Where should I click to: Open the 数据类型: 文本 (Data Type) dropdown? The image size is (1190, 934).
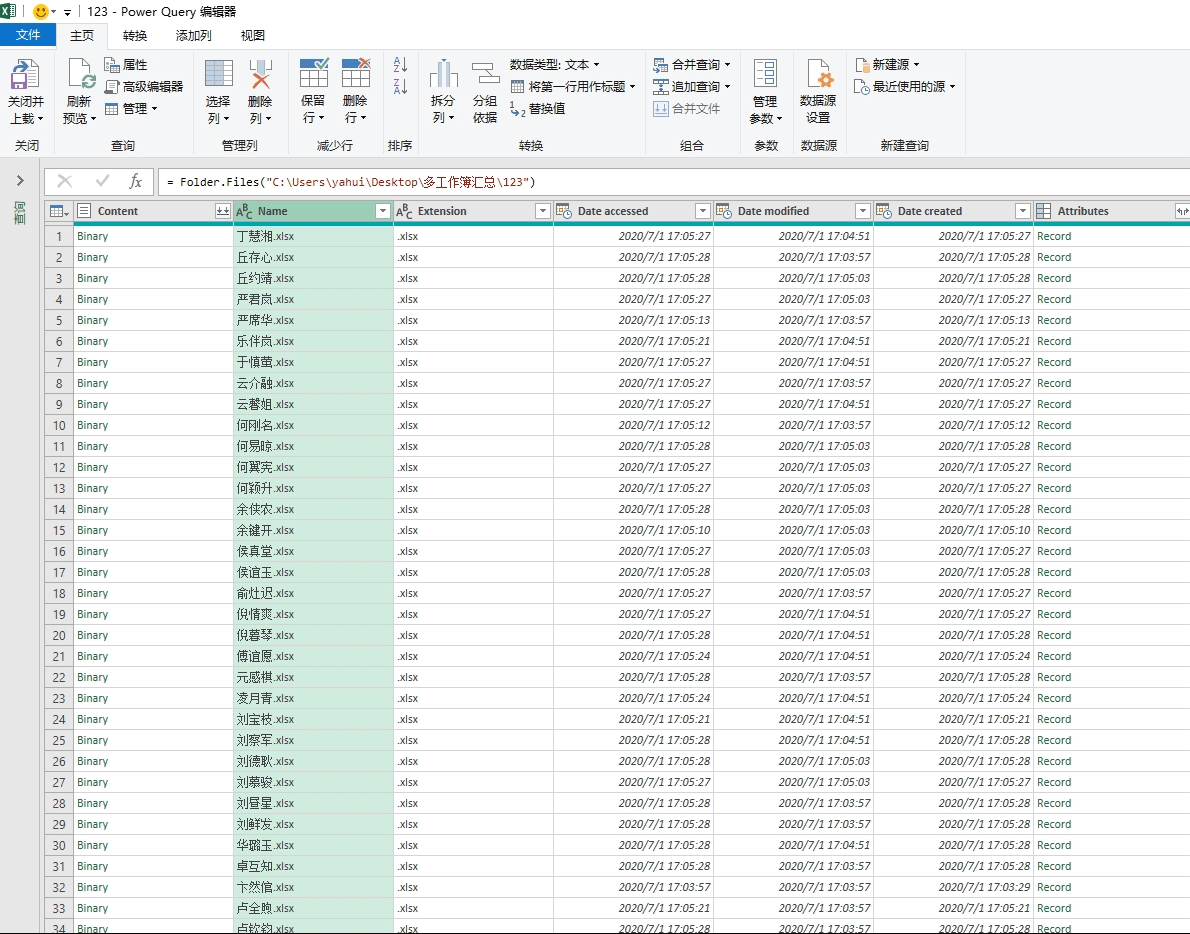pos(555,64)
